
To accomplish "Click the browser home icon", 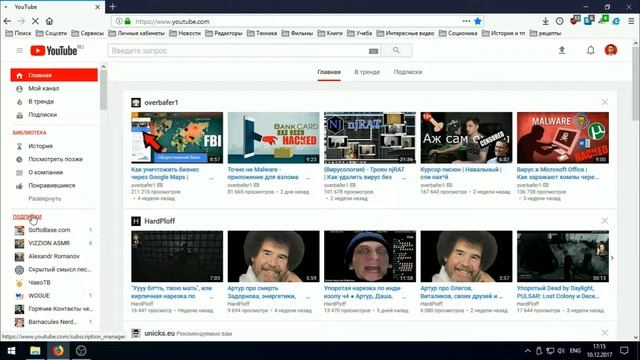I will click(x=49, y=21).
